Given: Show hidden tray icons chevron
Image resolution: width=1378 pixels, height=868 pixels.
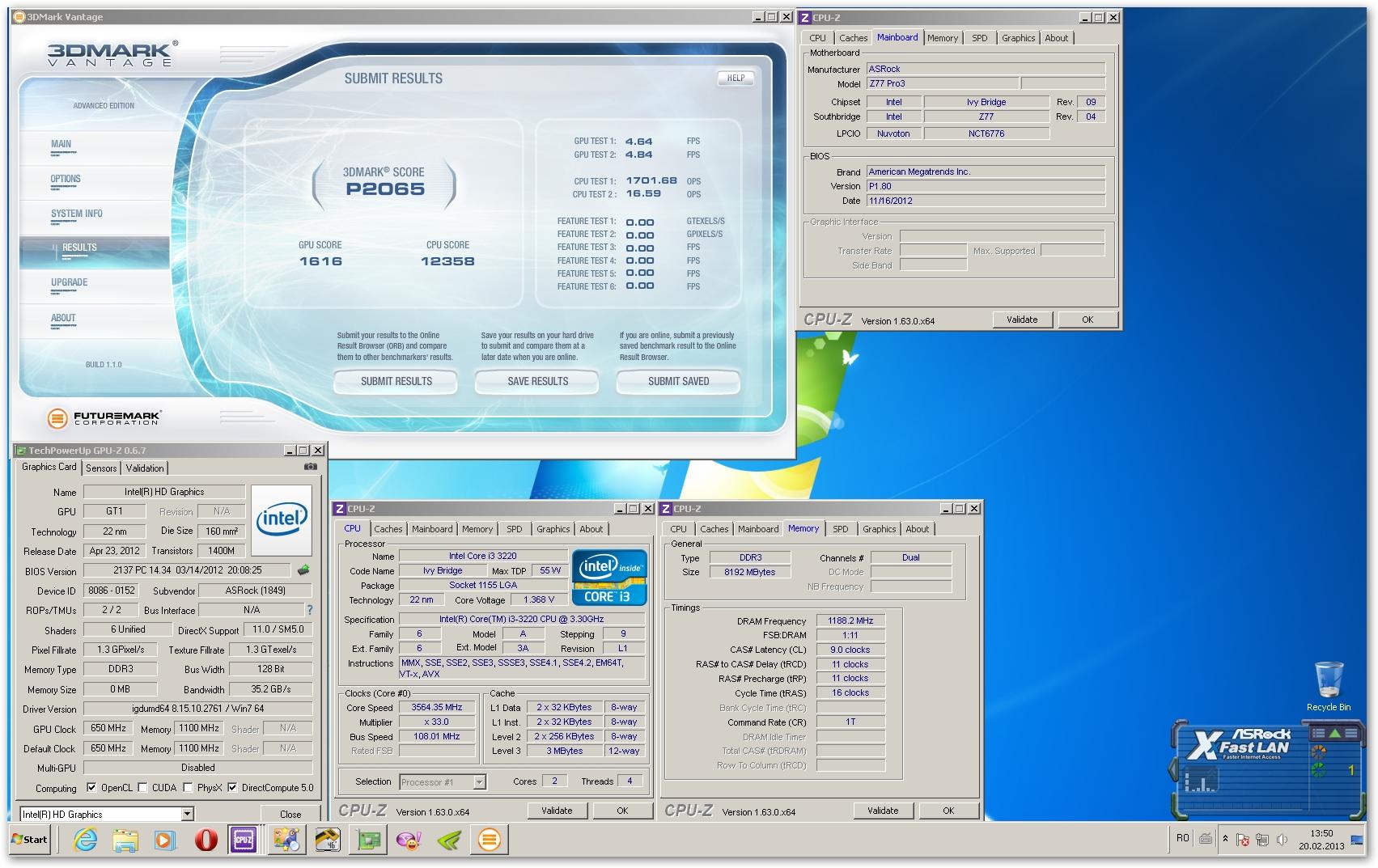Looking at the screenshot, I should click(x=1225, y=840).
